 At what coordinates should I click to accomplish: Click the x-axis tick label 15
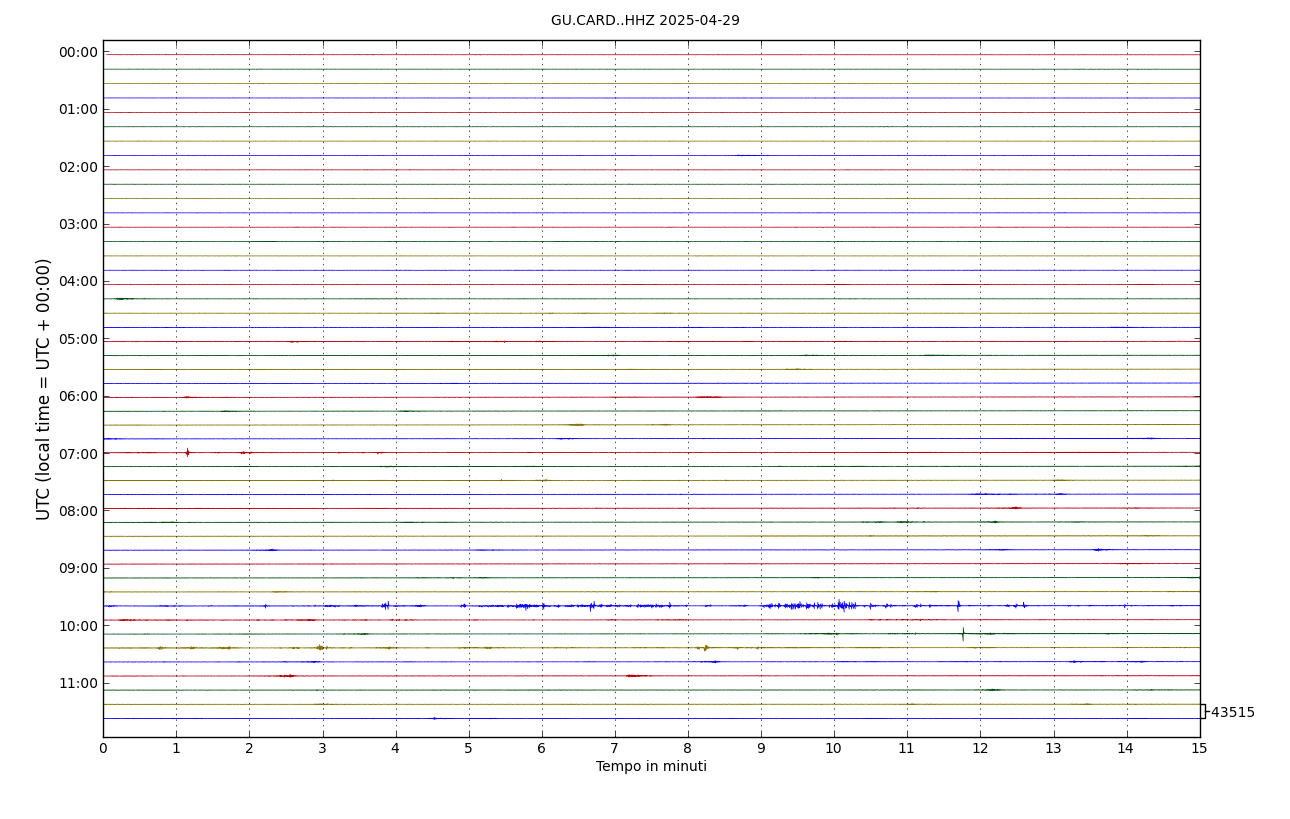1200,749
